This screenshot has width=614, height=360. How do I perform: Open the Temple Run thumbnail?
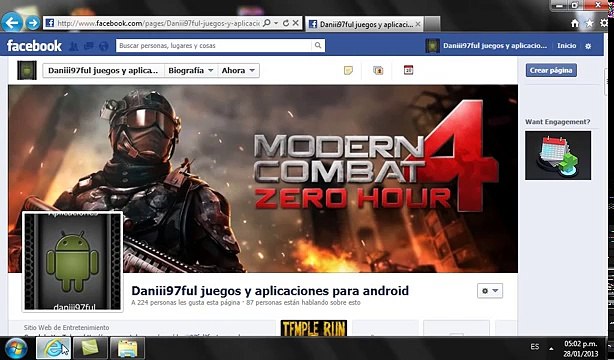click(314, 328)
